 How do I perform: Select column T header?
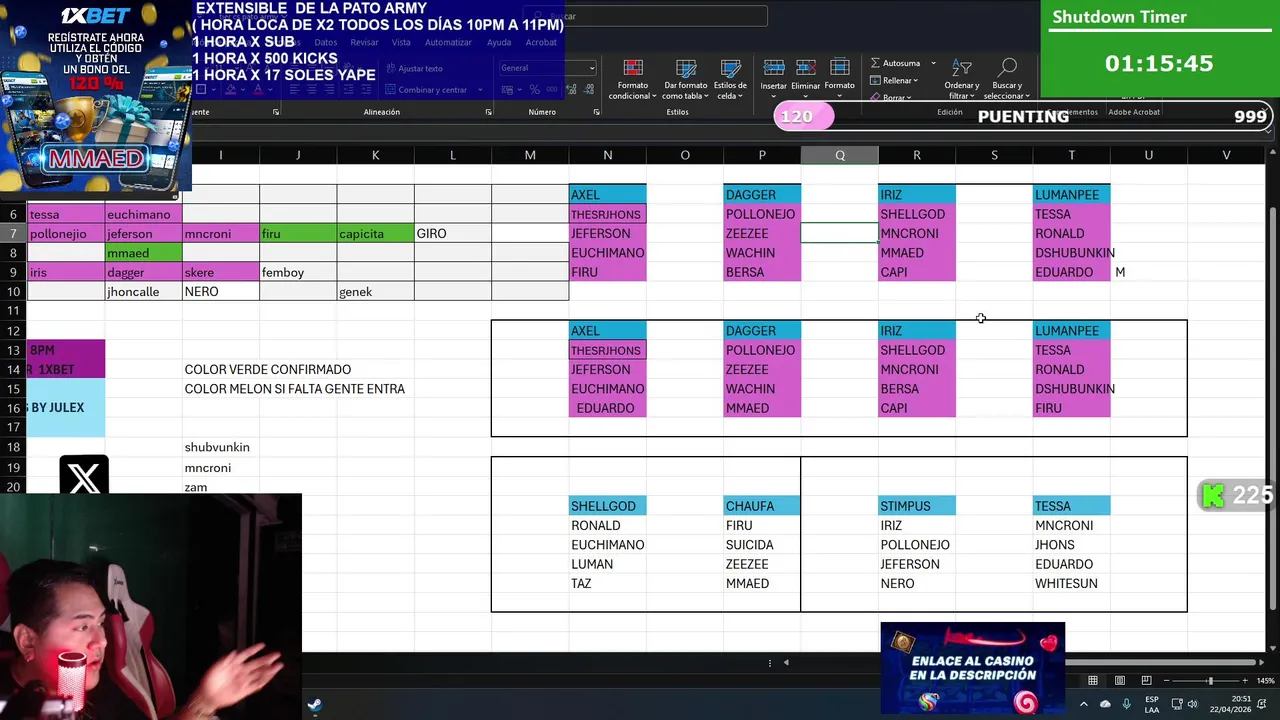(1071, 155)
